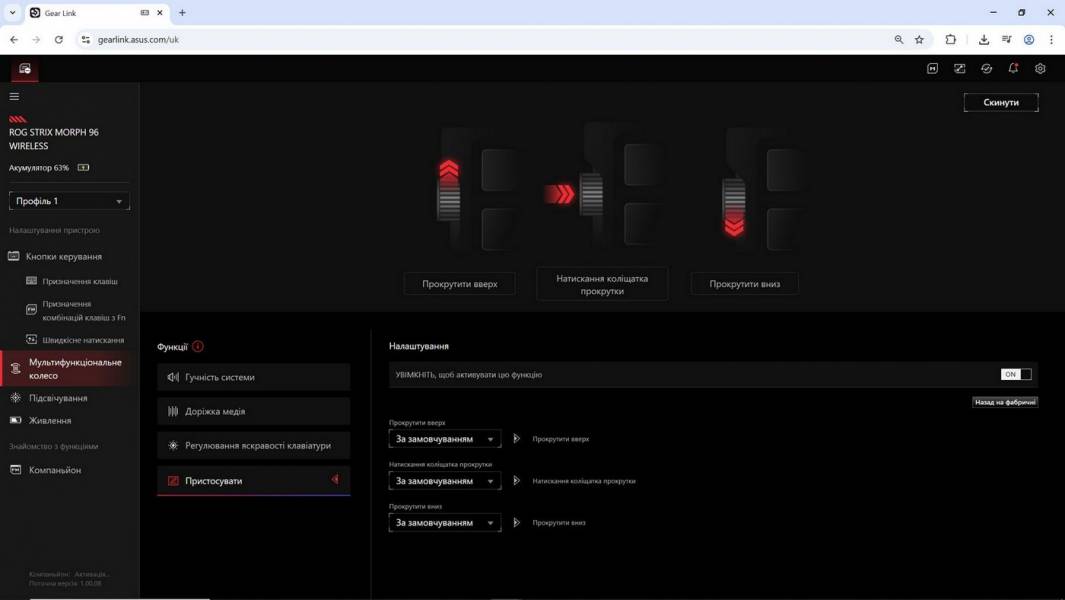Click the Назад на фабричні button
This screenshot has width=1065, height=600.
coord(1005,402)
